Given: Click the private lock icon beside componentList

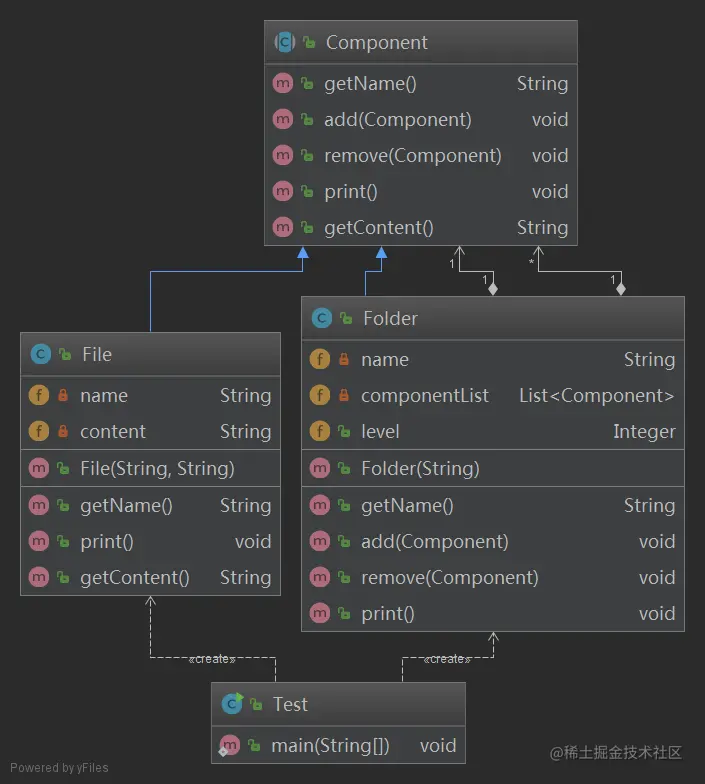Looking at the screenshot, I should pos(344,395).
